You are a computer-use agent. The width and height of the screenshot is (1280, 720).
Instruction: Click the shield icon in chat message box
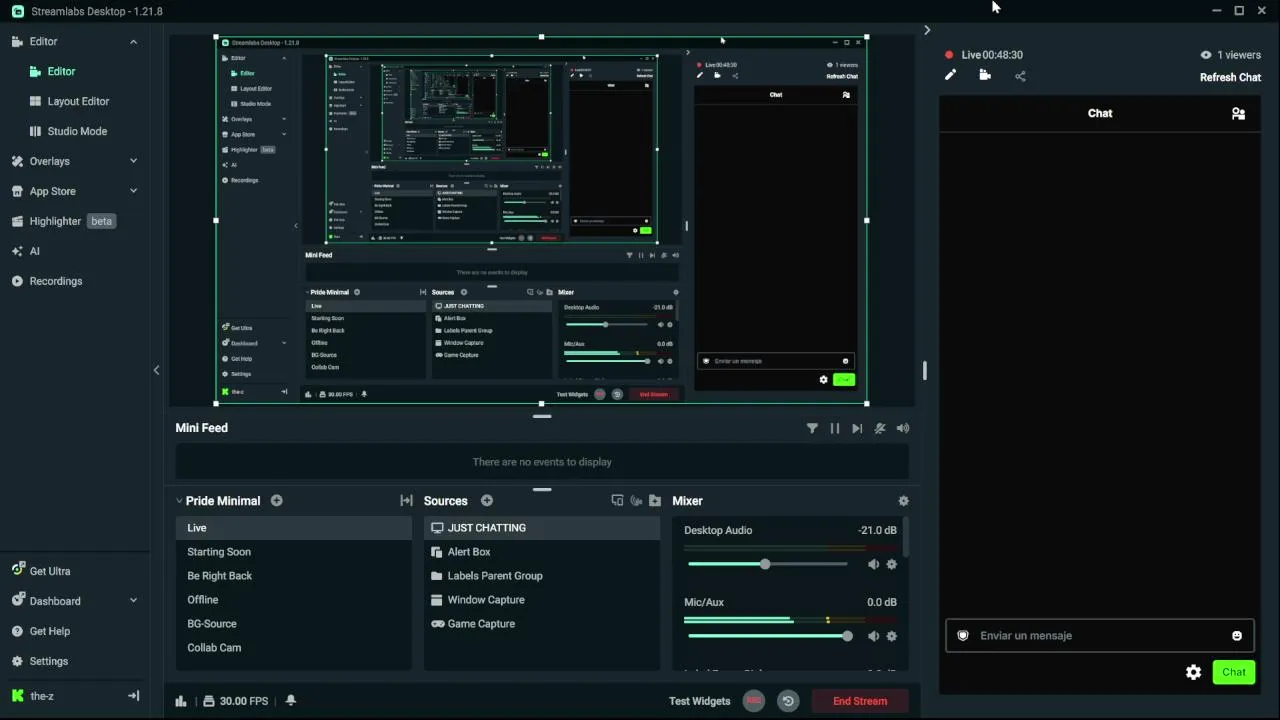(x=963, y=636)
